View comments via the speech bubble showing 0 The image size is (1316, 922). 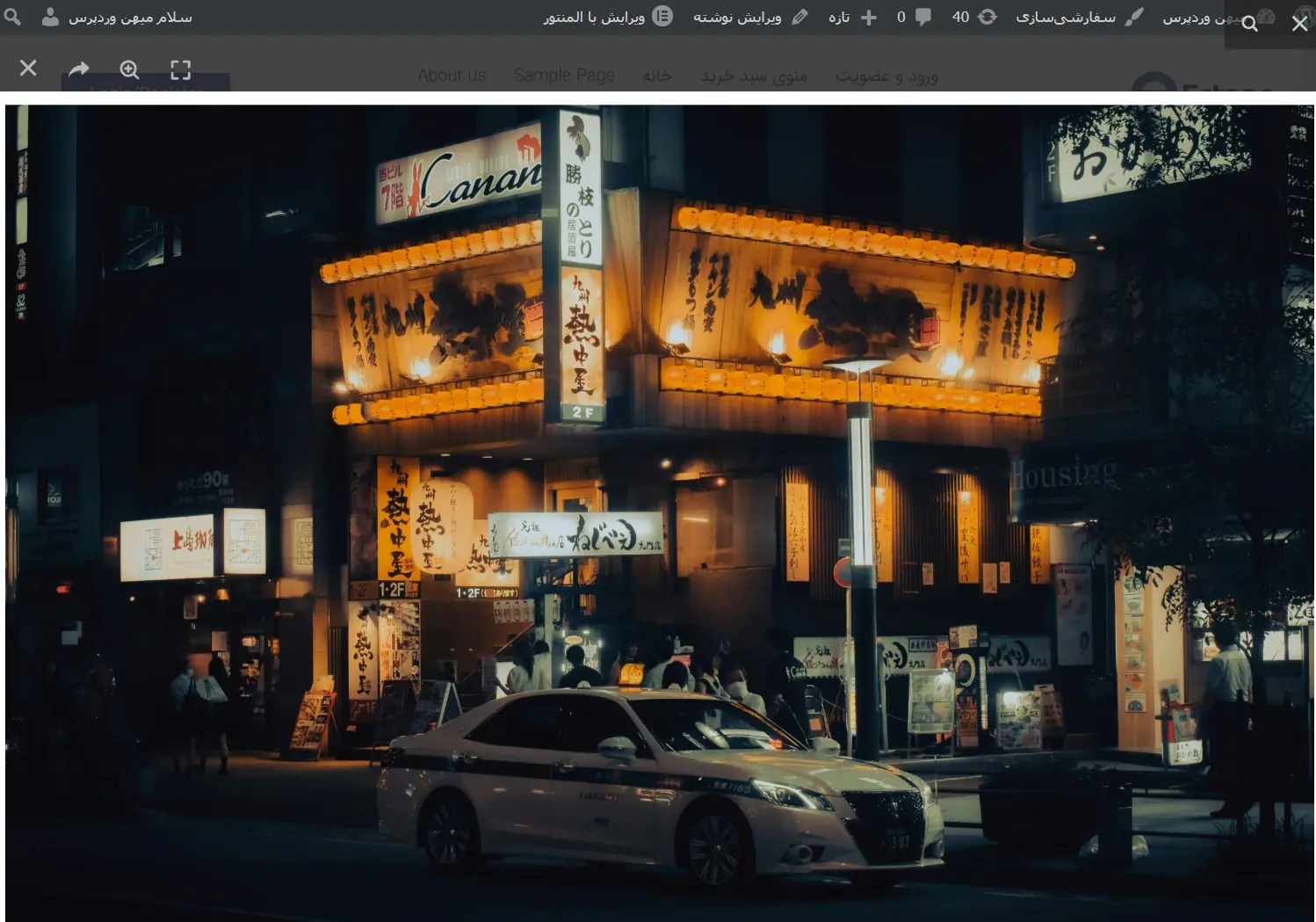(x=914, y=17)
